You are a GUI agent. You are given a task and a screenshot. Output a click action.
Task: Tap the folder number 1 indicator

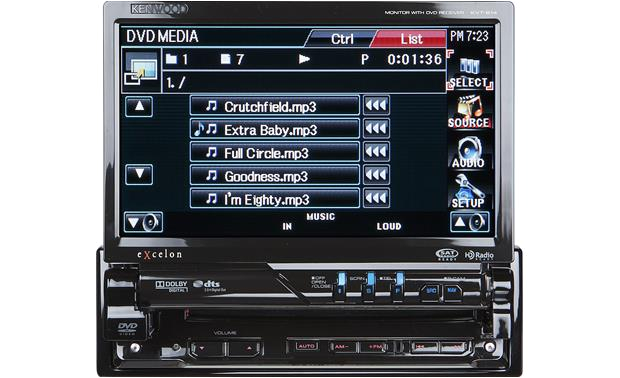click(x=177, y=59)
